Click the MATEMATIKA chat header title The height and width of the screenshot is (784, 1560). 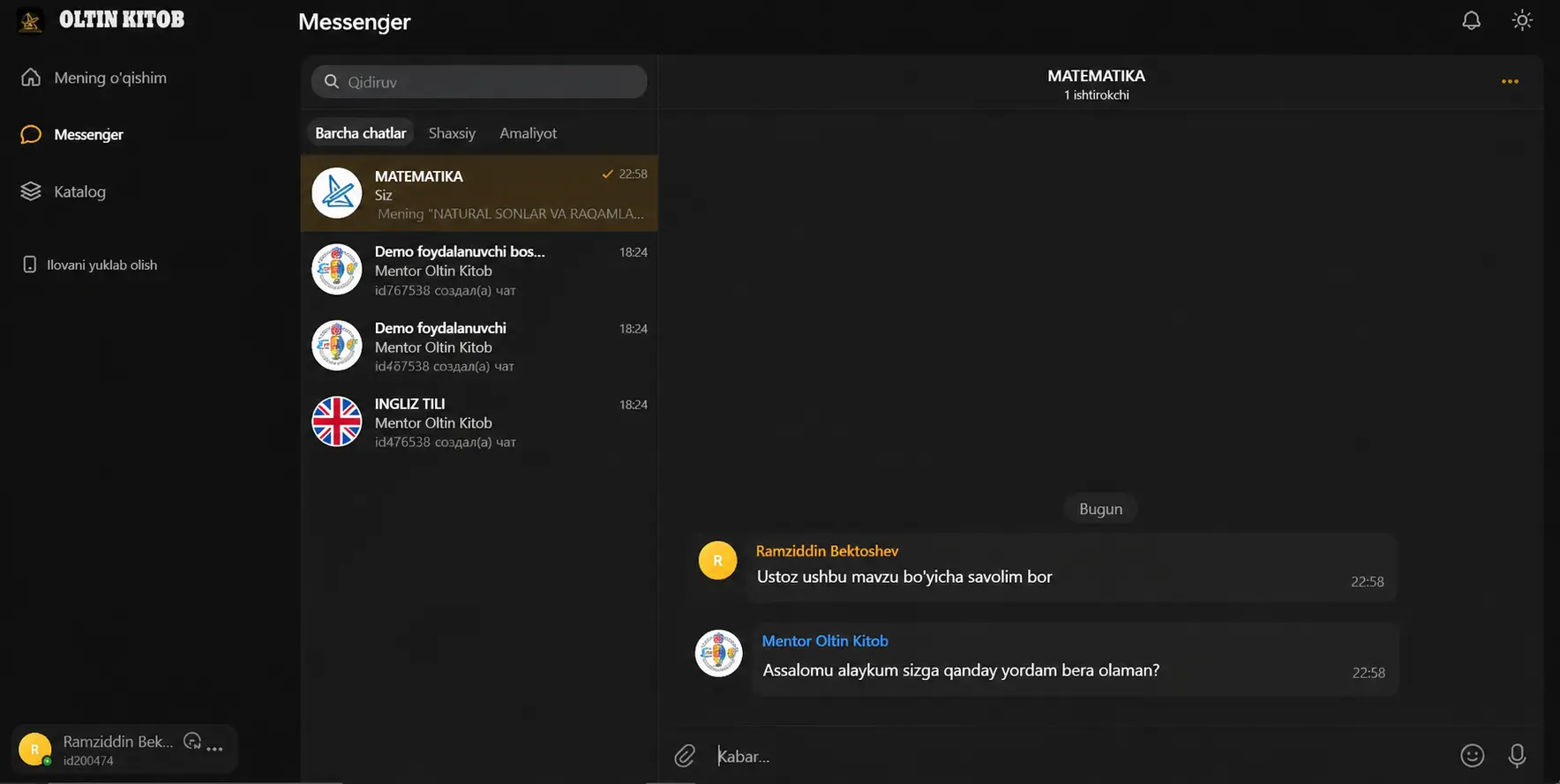pyautogui.click(x=1096, y=76)
